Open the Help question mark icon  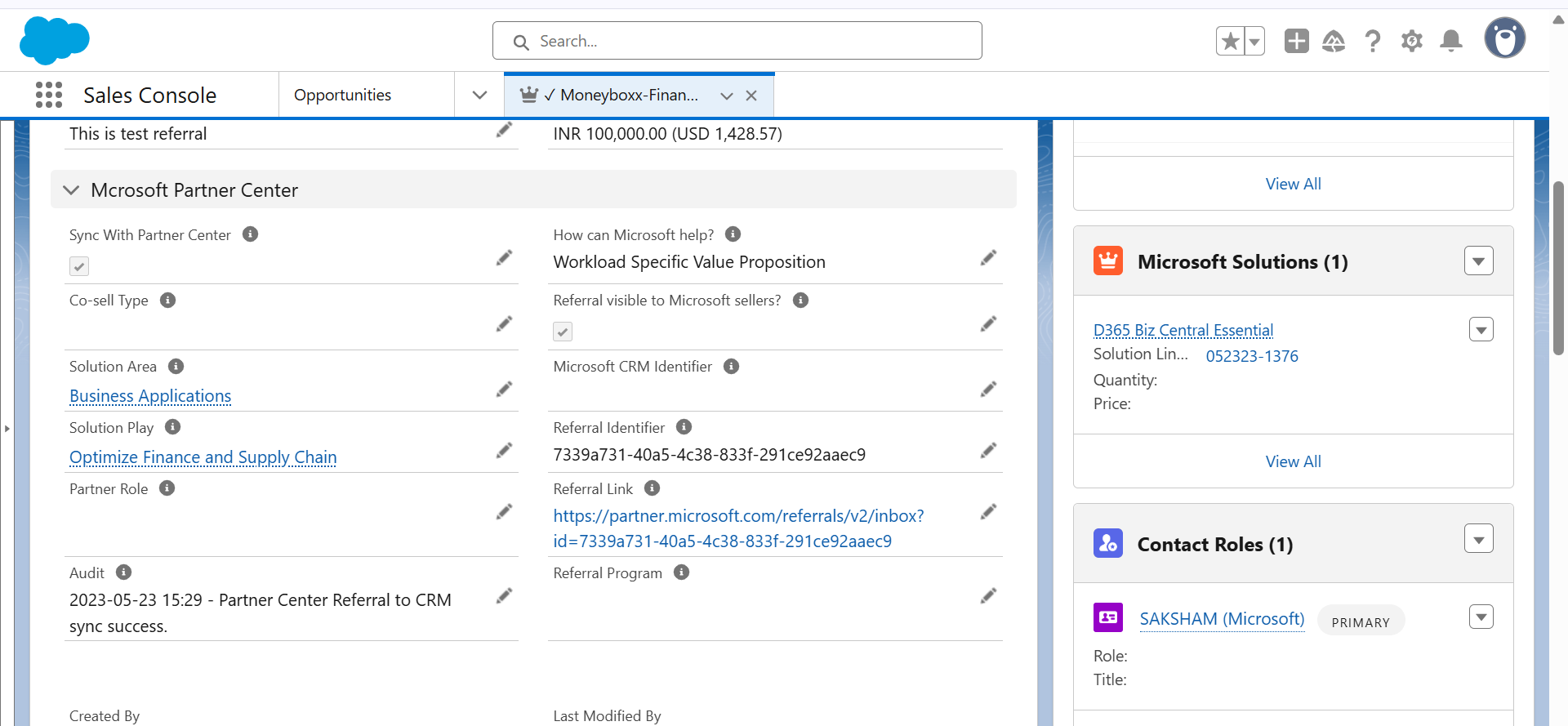pos(1373,40)
